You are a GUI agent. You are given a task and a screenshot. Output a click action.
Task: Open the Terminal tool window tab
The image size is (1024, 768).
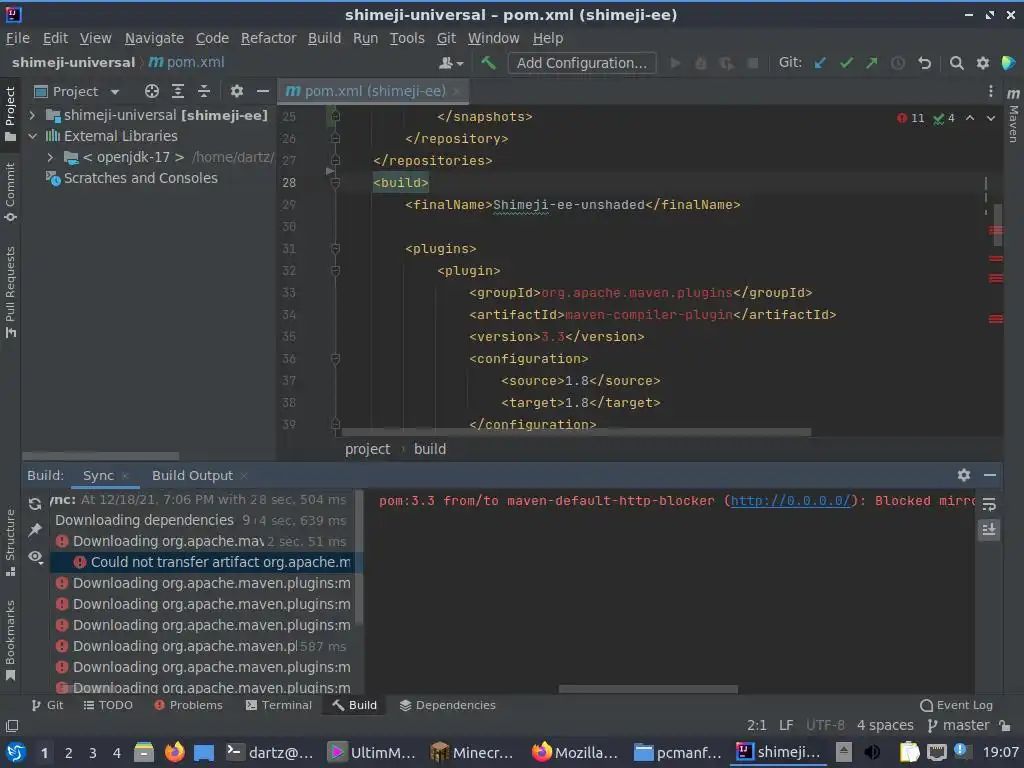(x=279, y=705)
